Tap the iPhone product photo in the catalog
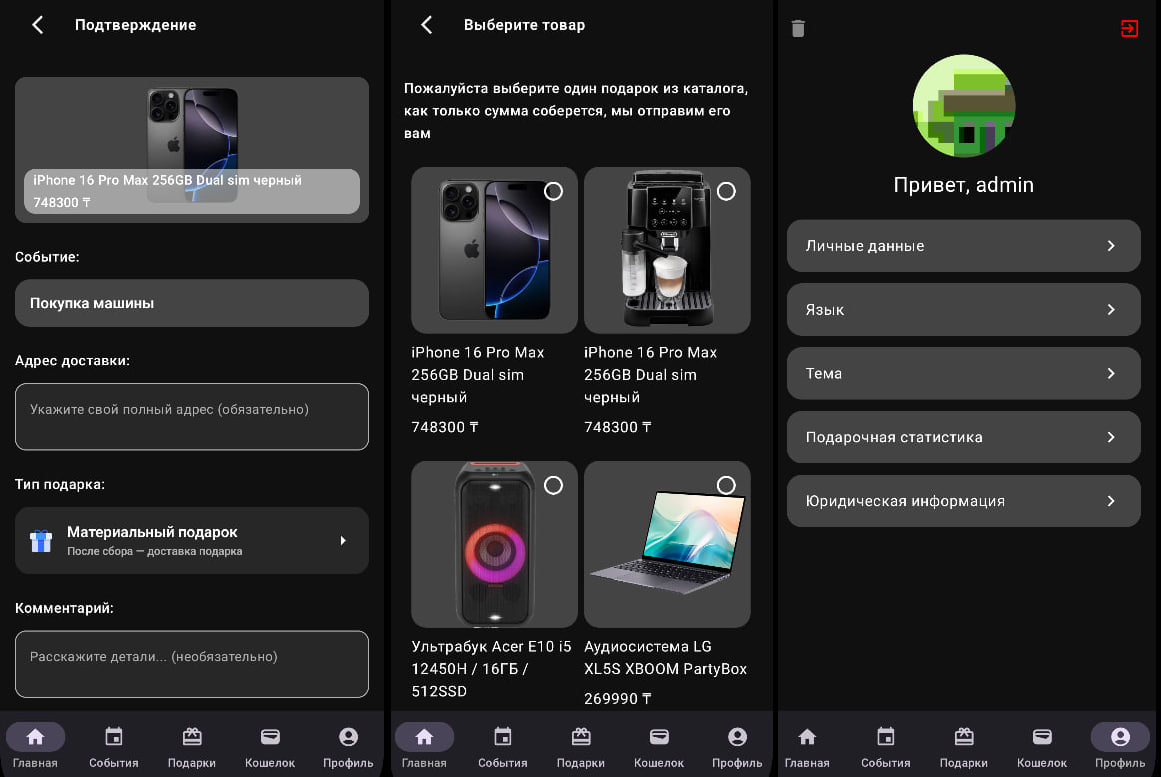The height and width of the screenshot is (777, 1161). pos(494,250)
